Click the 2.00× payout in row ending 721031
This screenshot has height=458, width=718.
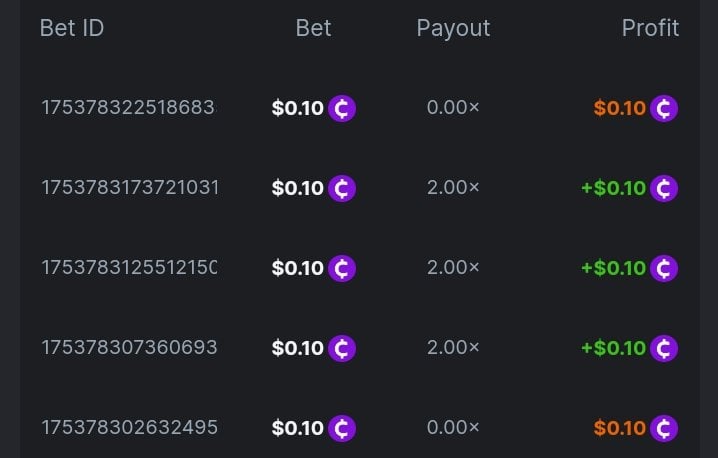tap(453, 188)
